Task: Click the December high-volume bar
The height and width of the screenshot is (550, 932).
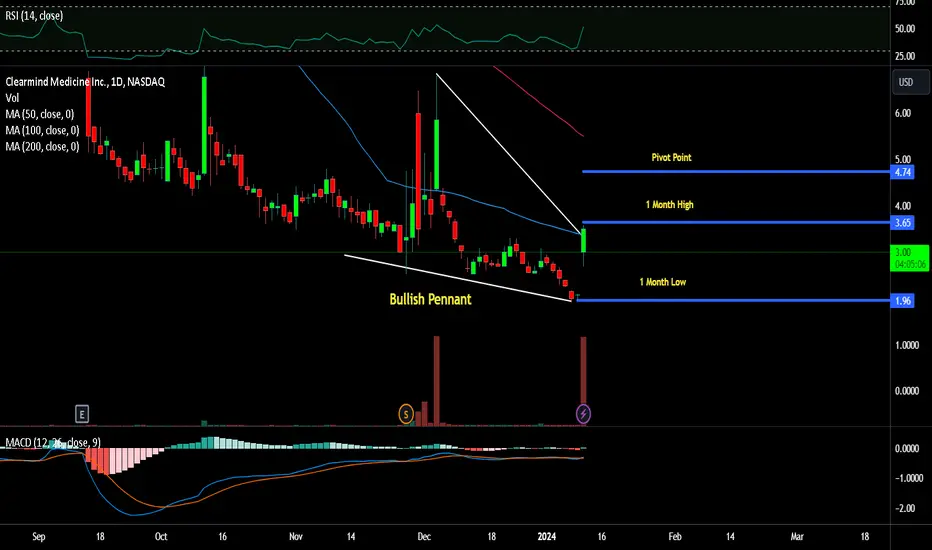Action: click(436, 381)
